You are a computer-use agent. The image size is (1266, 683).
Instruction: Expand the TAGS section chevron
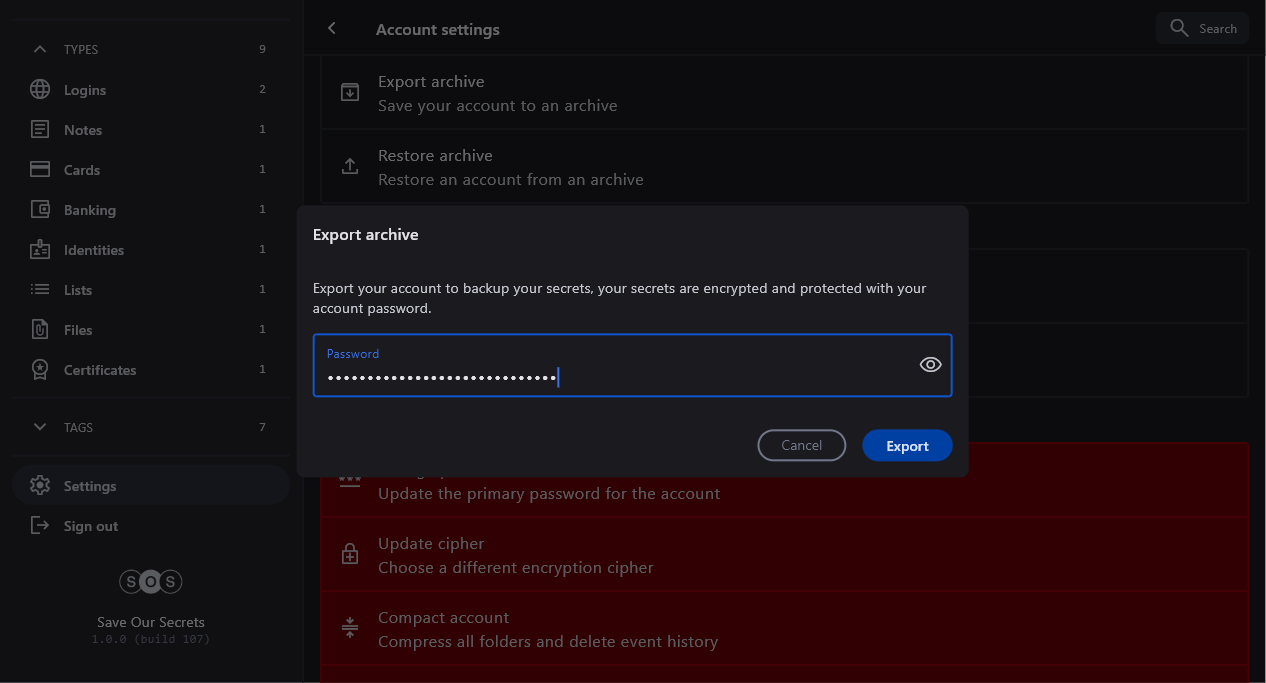click(x=40, y=427)
